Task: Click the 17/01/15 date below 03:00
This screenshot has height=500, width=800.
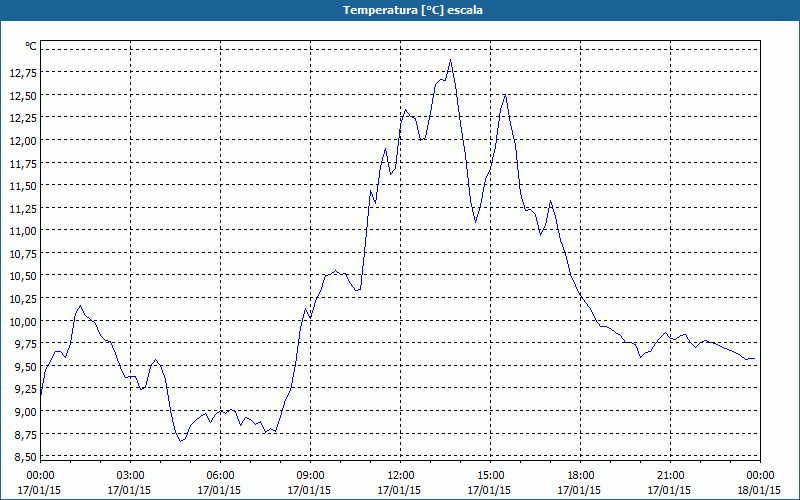Action: (x=129, y=490)
